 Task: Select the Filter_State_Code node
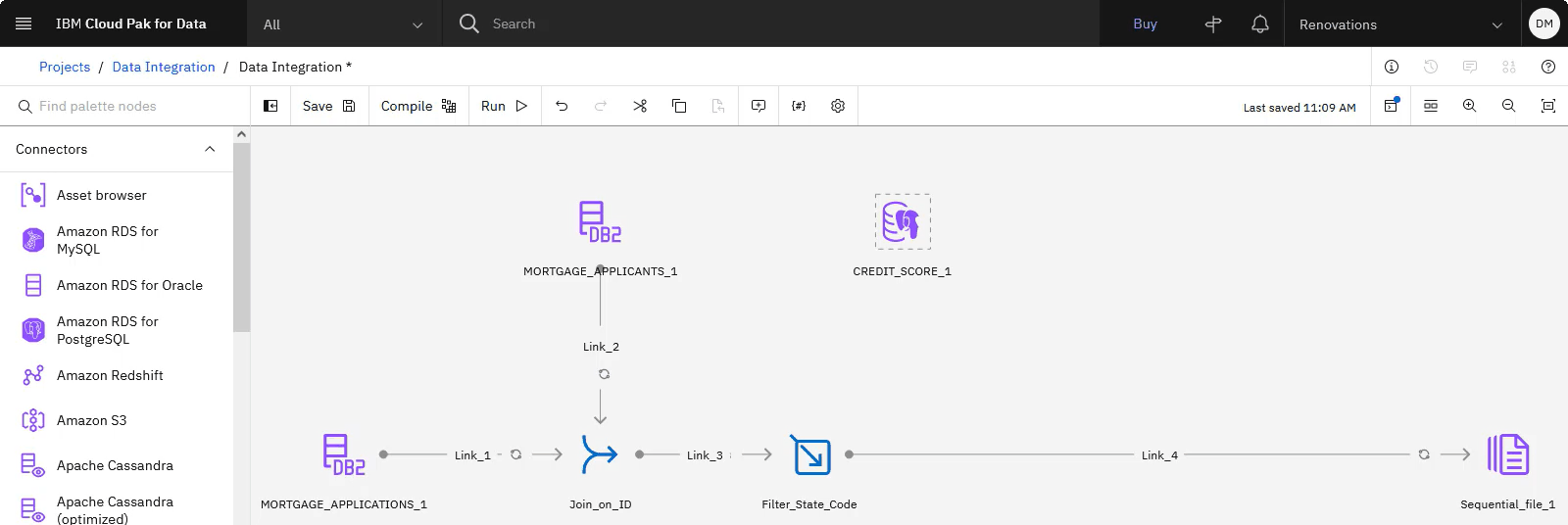810,454
